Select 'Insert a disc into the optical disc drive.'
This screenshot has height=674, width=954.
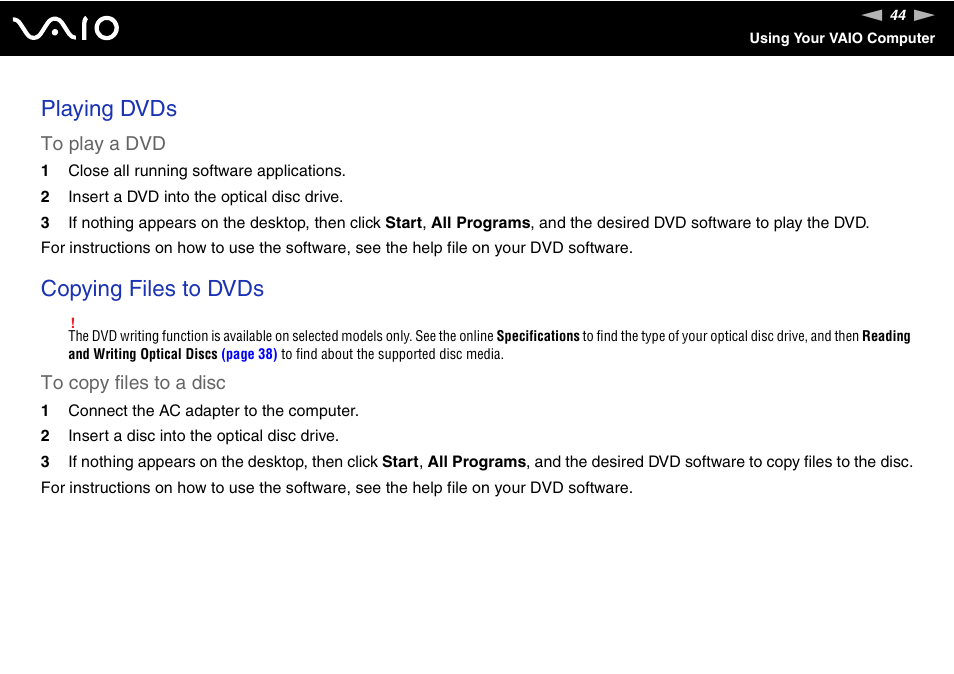point(203,436)
